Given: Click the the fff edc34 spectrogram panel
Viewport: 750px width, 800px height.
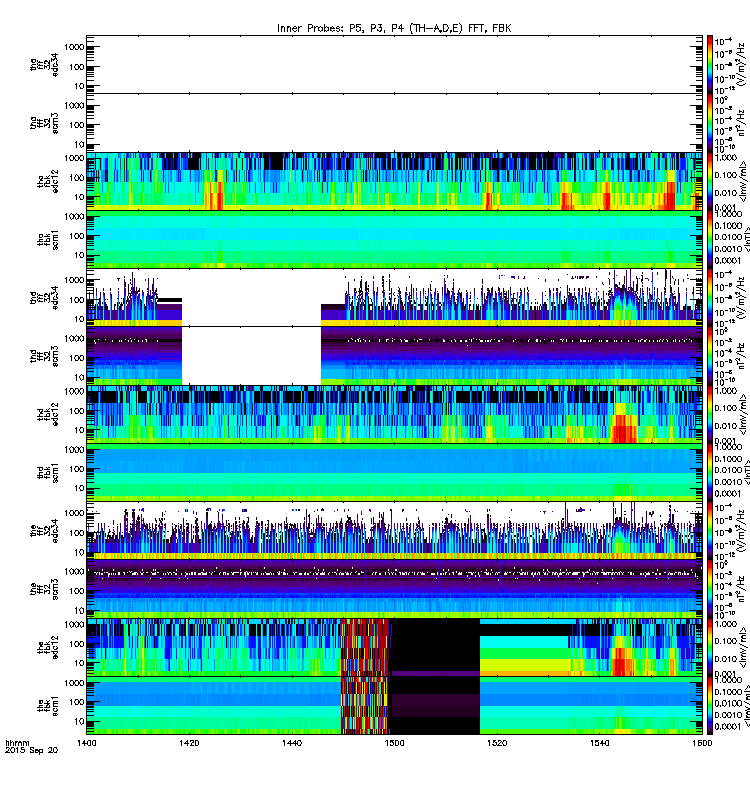Looking at the screenshot, I should pos(394,531).
